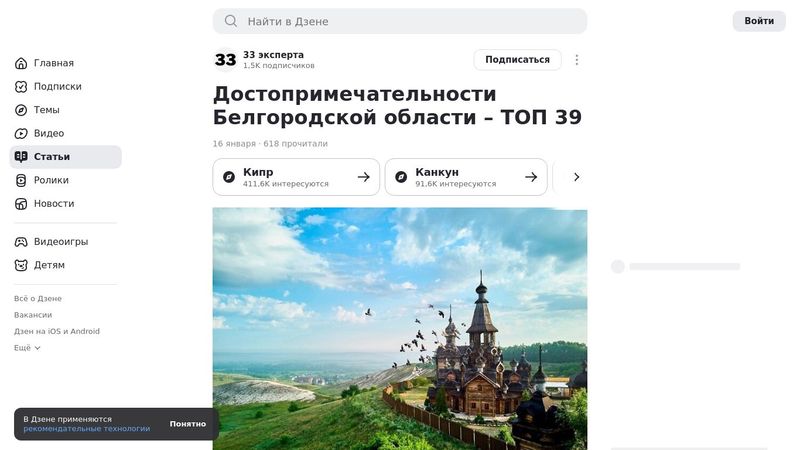Screen dimensions: 800x450
Task: Open the Новости icon in the sidebar
Action: click(21, 204)
